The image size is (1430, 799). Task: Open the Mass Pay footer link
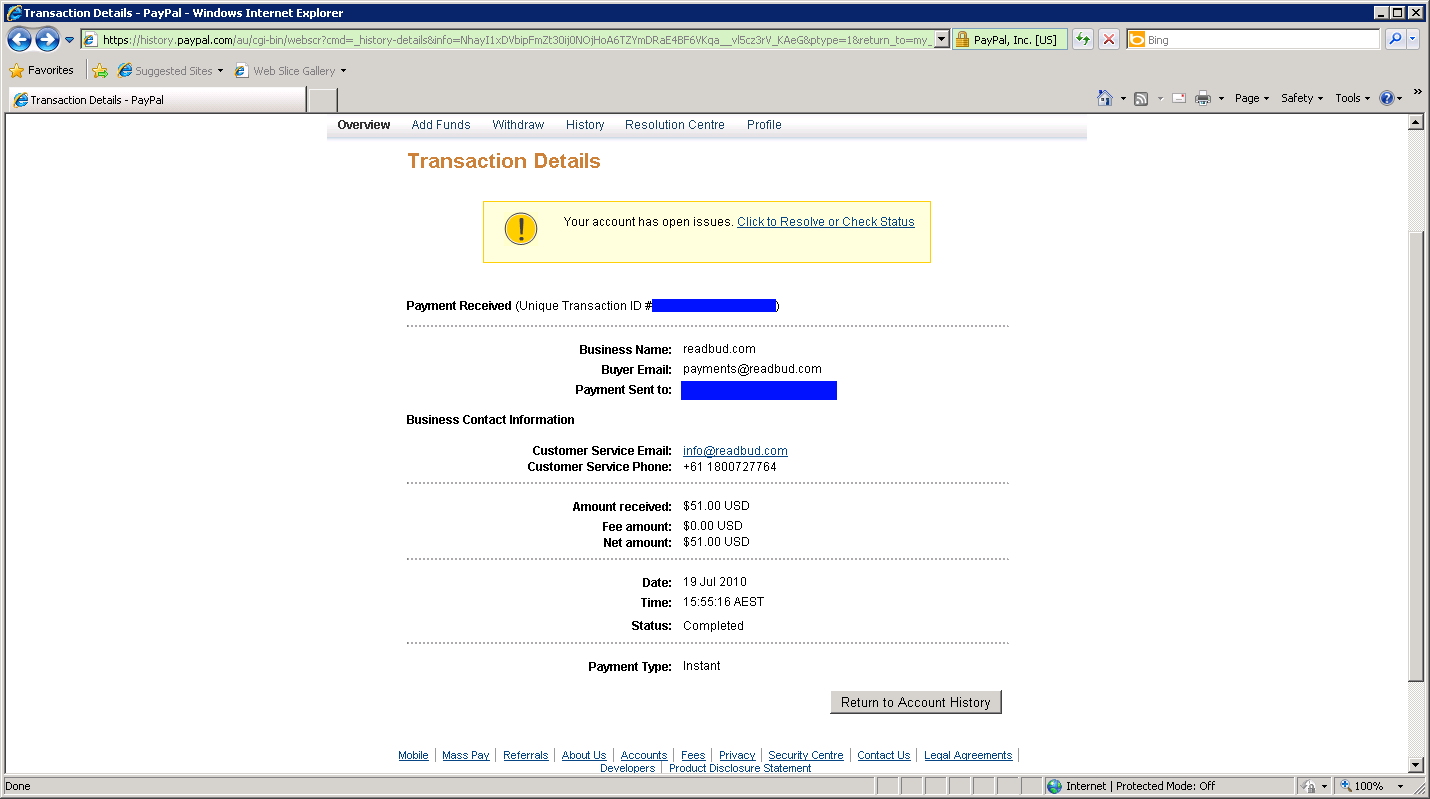[466, 755]
